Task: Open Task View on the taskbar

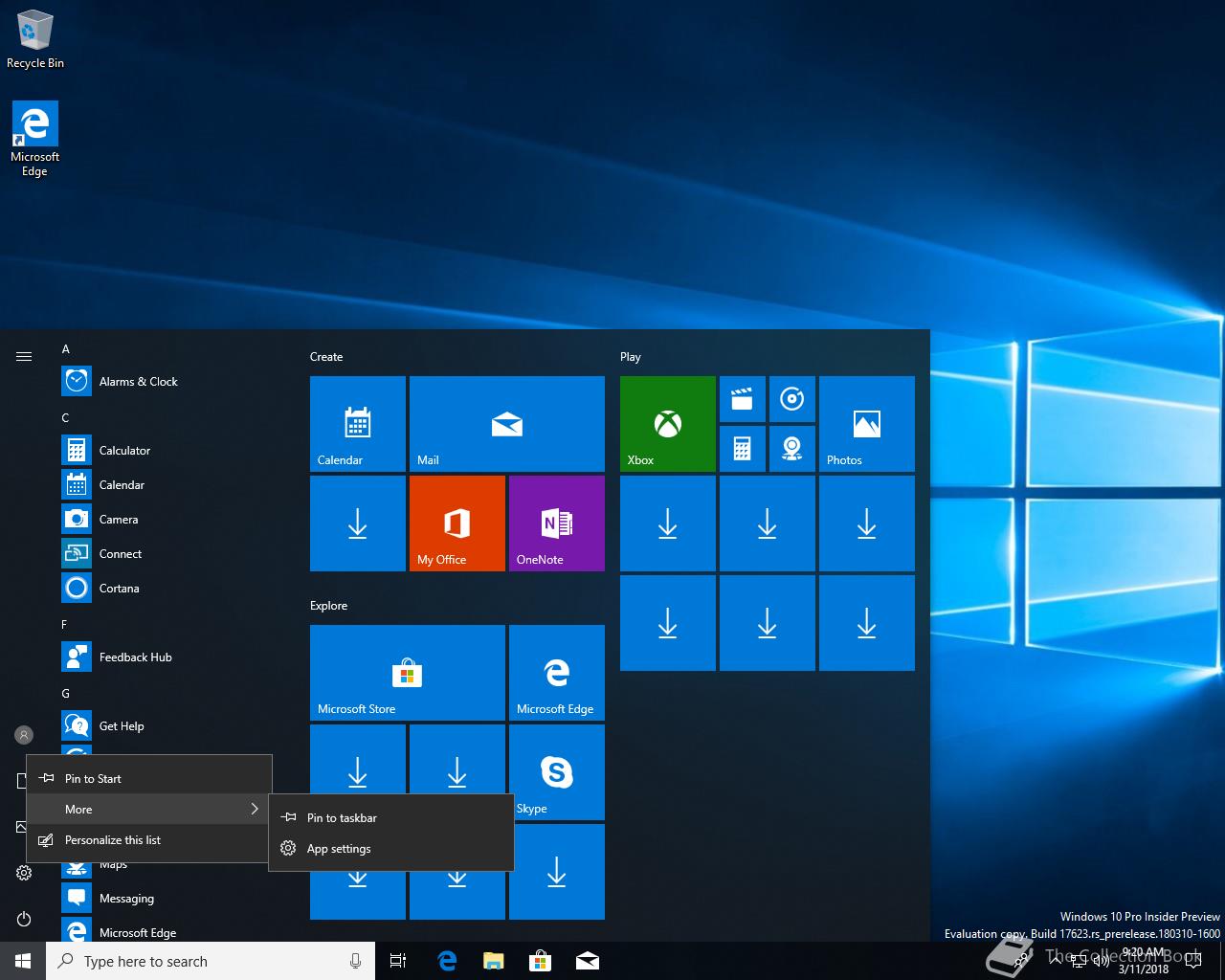Action: pos(398,961)
